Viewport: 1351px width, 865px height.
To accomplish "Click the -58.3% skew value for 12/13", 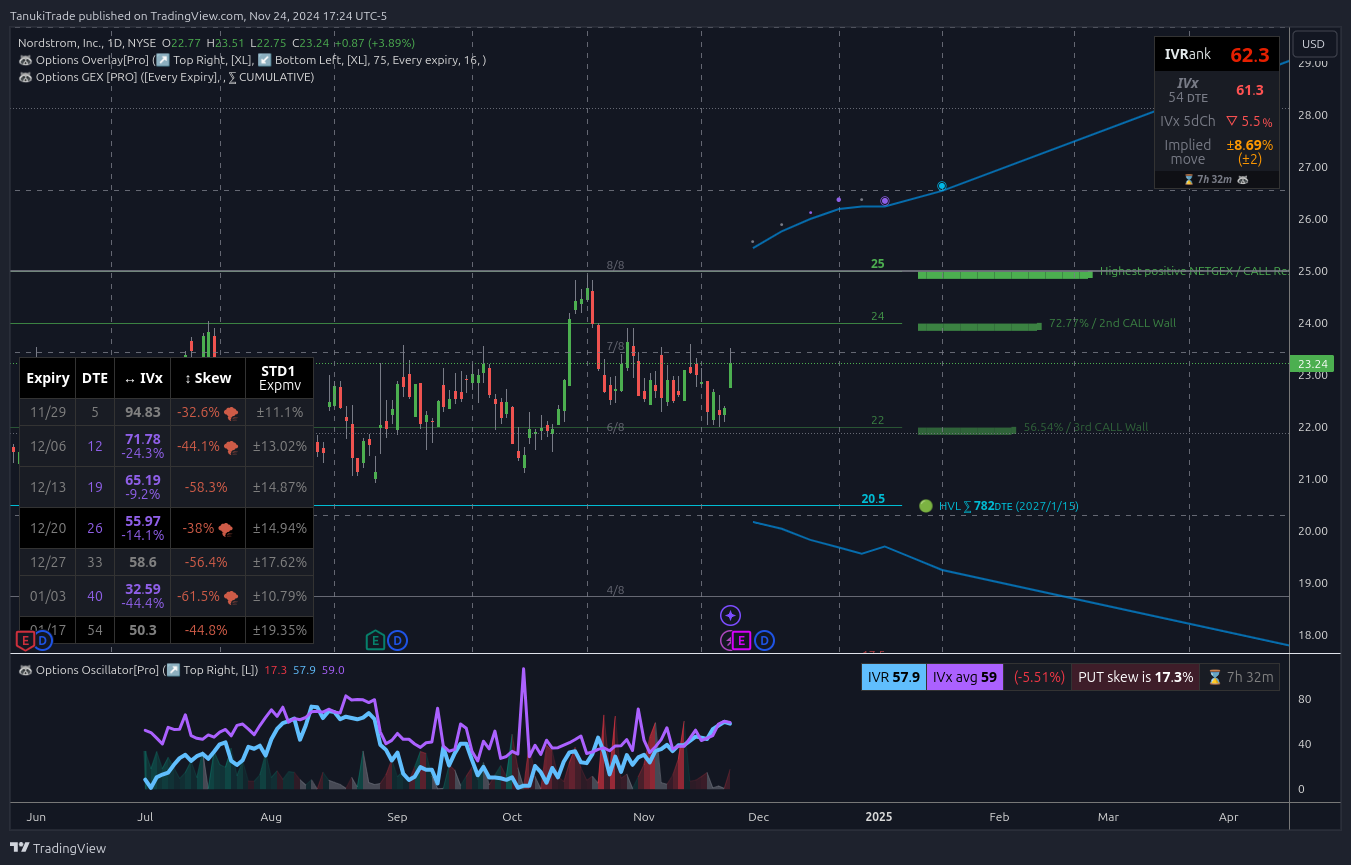I will pyautogui.click(x=205, y=487).
